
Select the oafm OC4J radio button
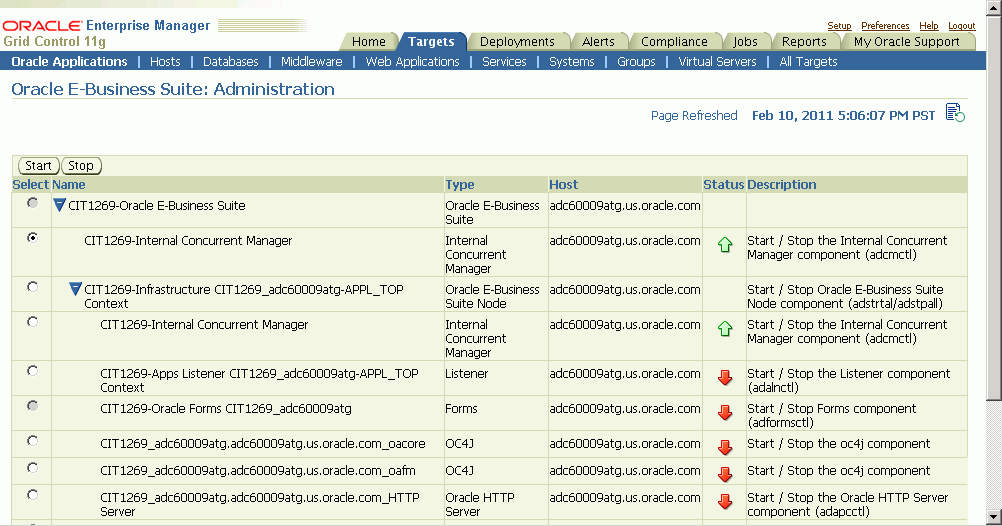tap(32, 468)
